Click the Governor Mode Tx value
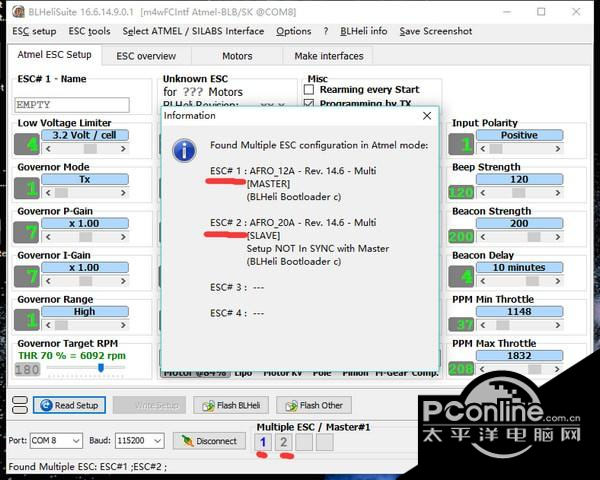Screen dimensions: 600x480 click(85, 179)
